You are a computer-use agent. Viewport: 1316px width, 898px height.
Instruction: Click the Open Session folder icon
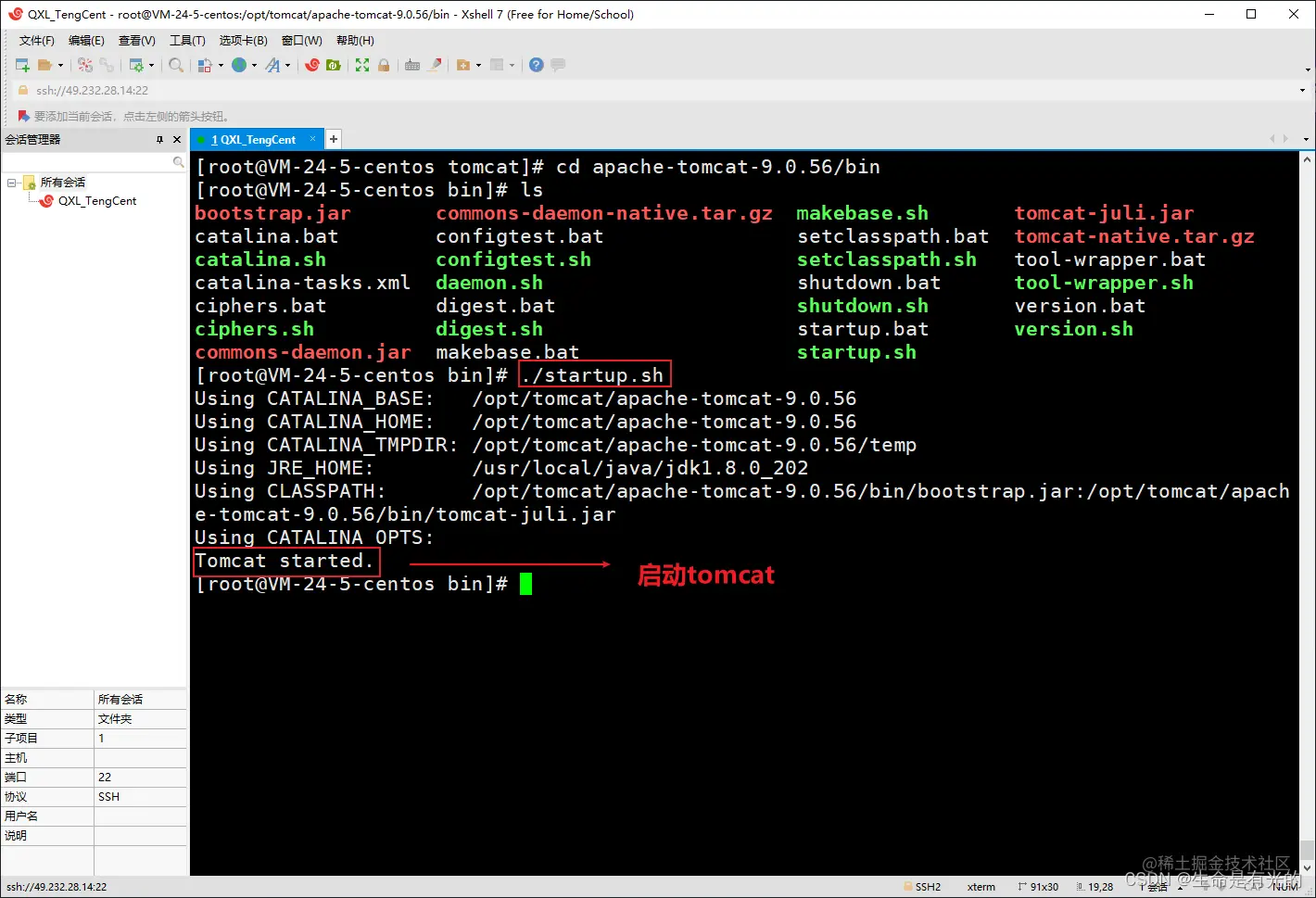pos(44,65)
